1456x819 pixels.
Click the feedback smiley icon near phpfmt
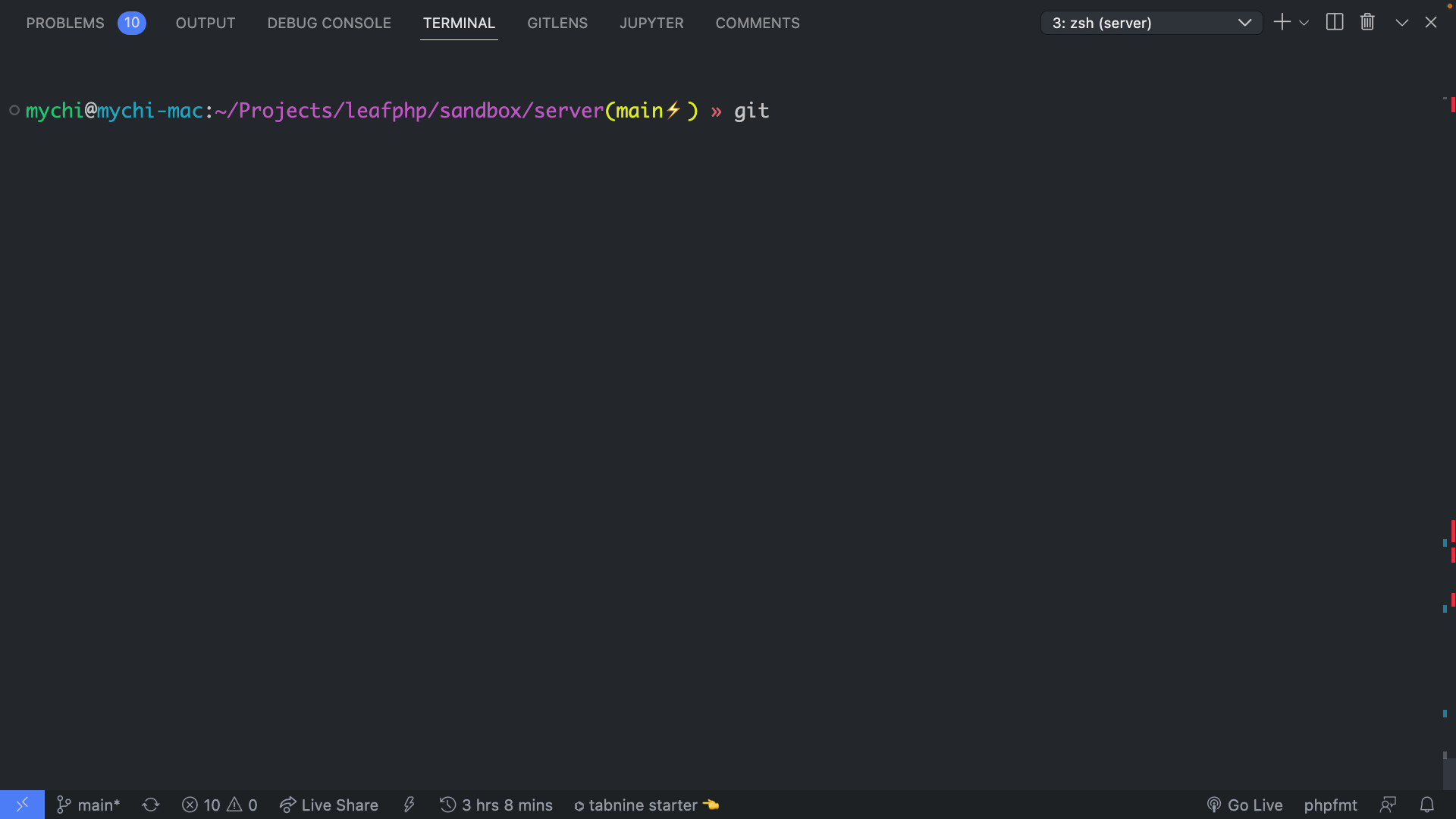tap(1389, 805)
